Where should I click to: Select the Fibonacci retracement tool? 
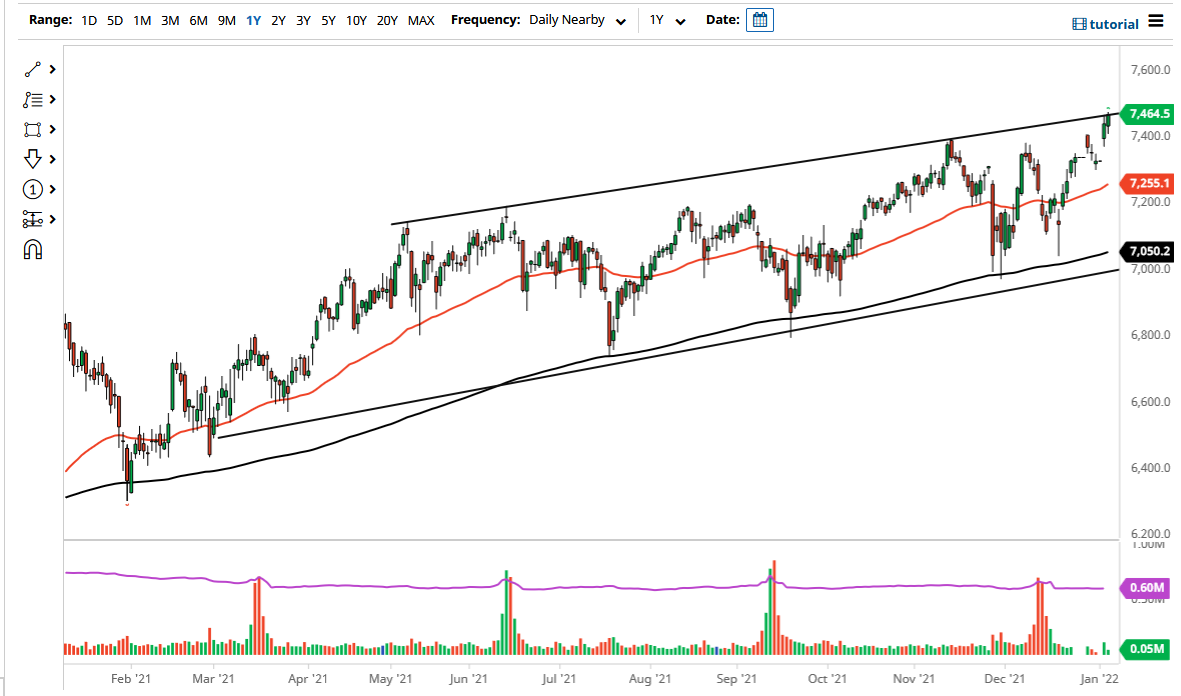[31, 219]
